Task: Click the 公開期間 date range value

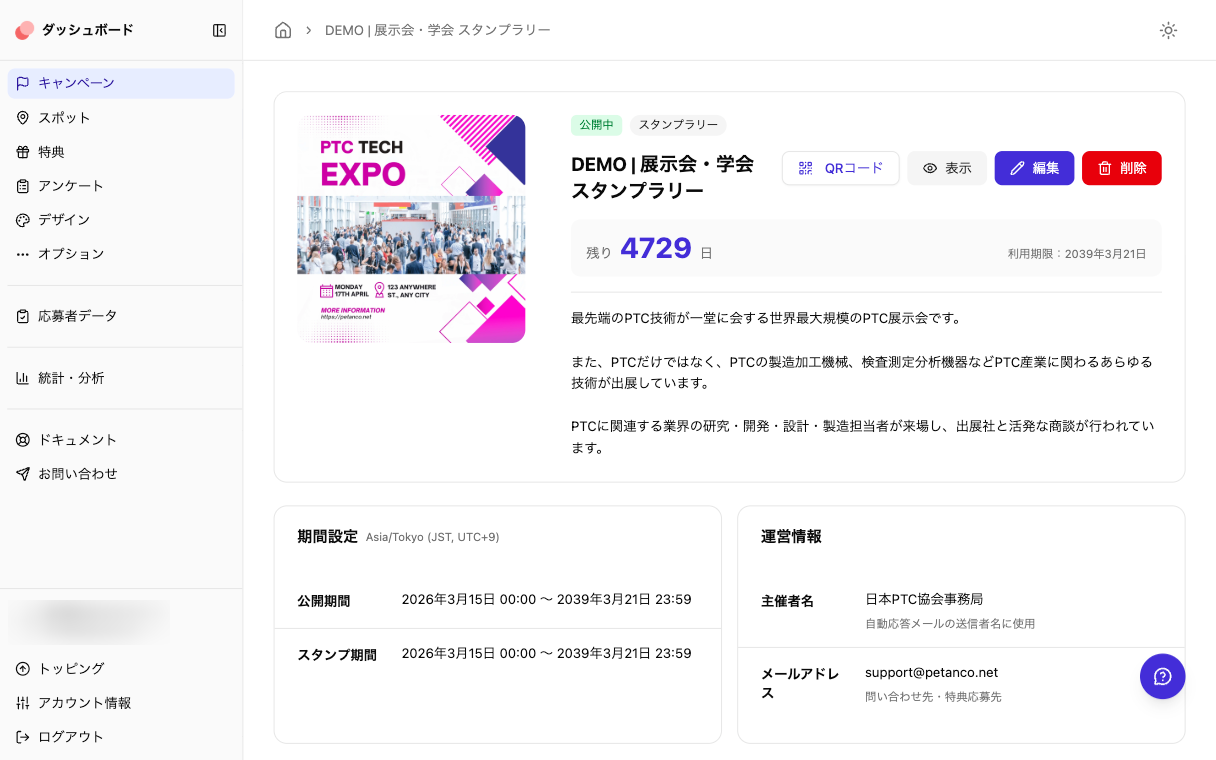Action: tap(546, 600)
